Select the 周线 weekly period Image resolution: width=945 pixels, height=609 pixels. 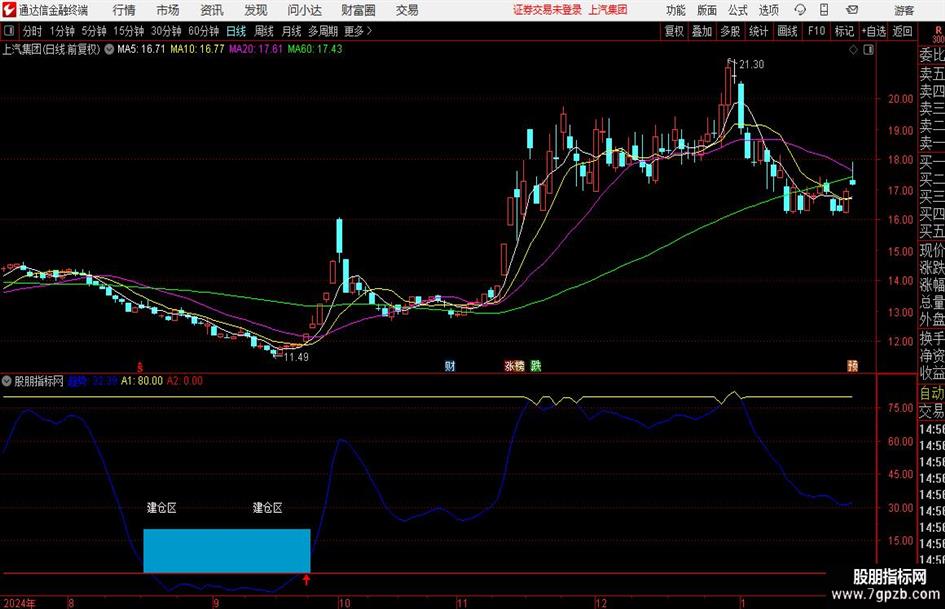[264, 31]
